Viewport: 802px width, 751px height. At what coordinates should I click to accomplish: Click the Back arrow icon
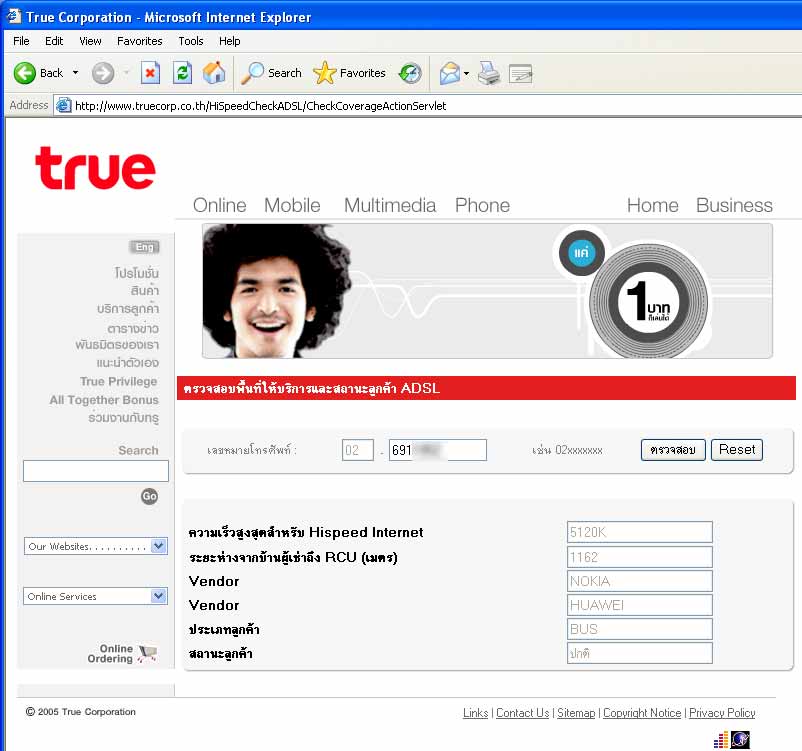[25, 73]
